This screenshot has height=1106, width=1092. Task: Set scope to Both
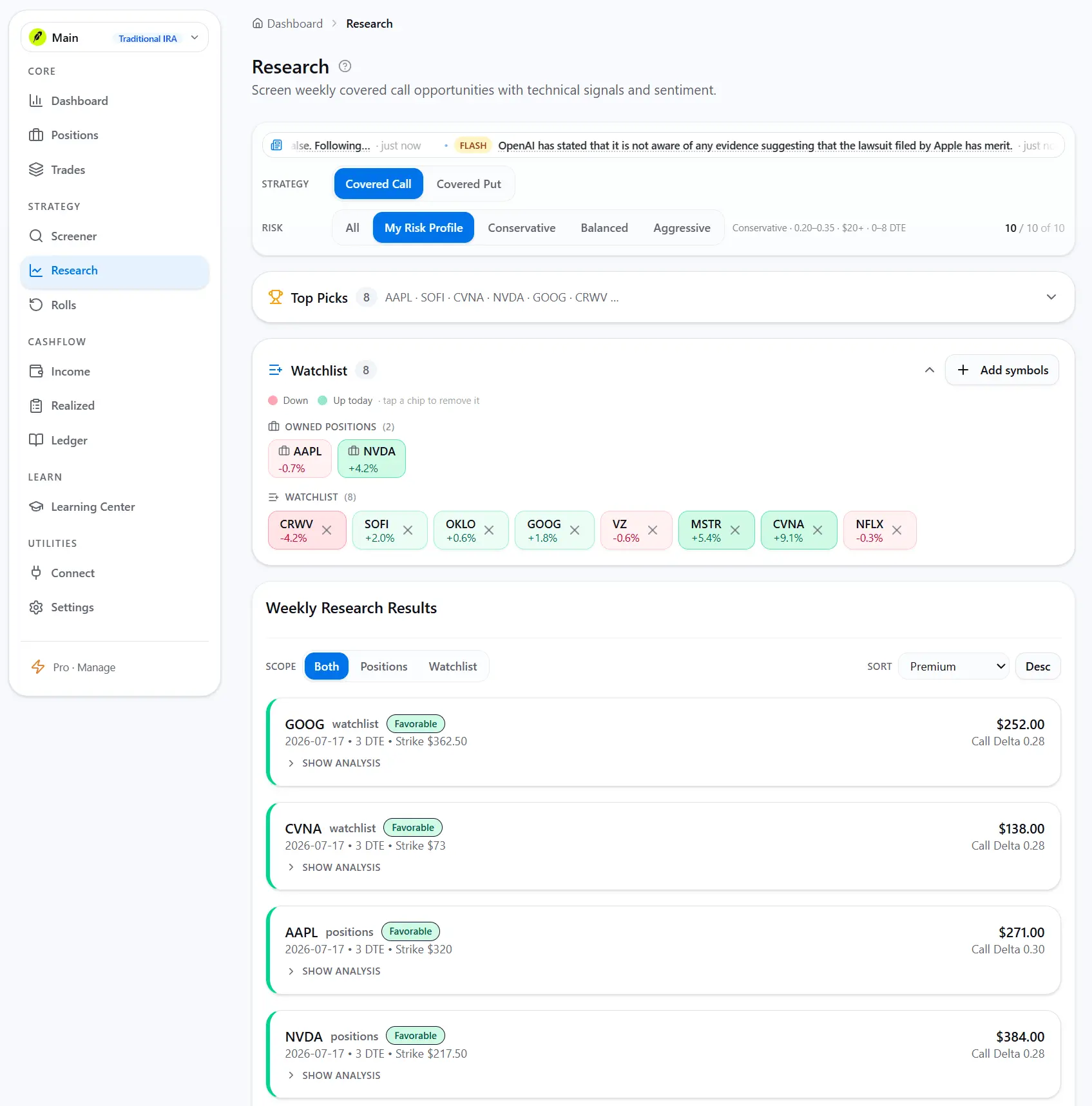point(327,666)
